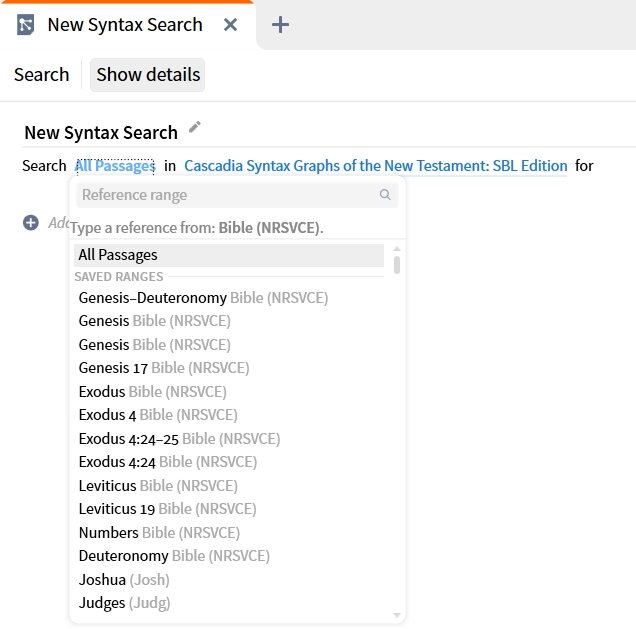Image resolution: width=636 pixels, height=629 pixels.
Task: Select Joshua (Josh) range
Action: point(229,580)
